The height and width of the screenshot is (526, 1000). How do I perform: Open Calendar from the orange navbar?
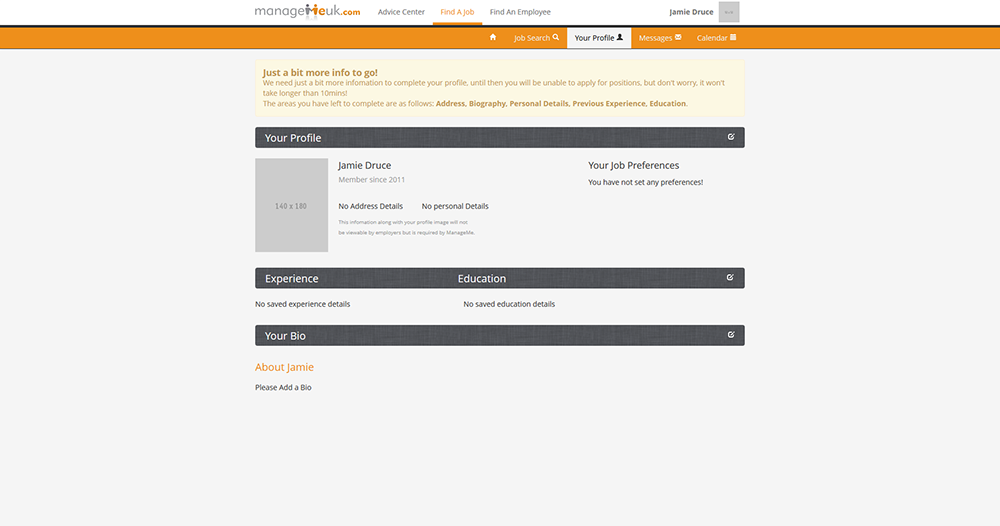pos(716,38)
